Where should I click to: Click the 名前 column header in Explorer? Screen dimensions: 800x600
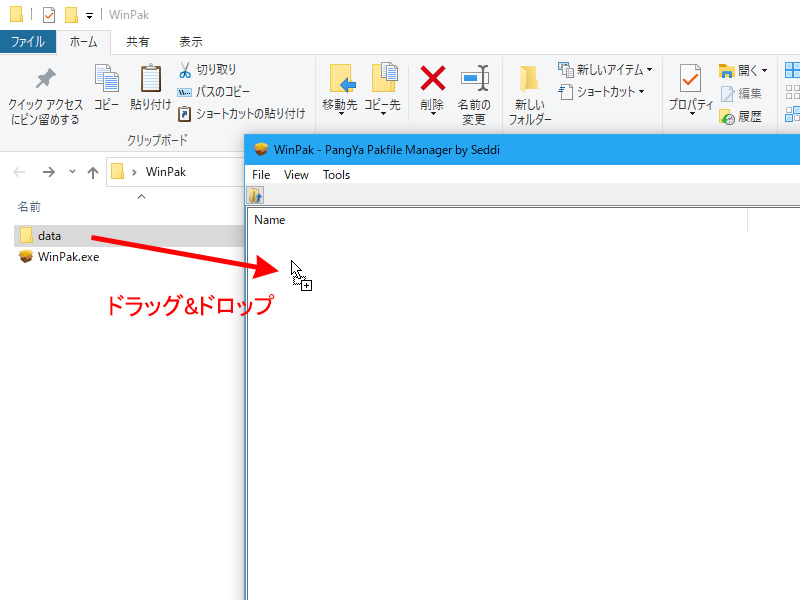[29, 207]
